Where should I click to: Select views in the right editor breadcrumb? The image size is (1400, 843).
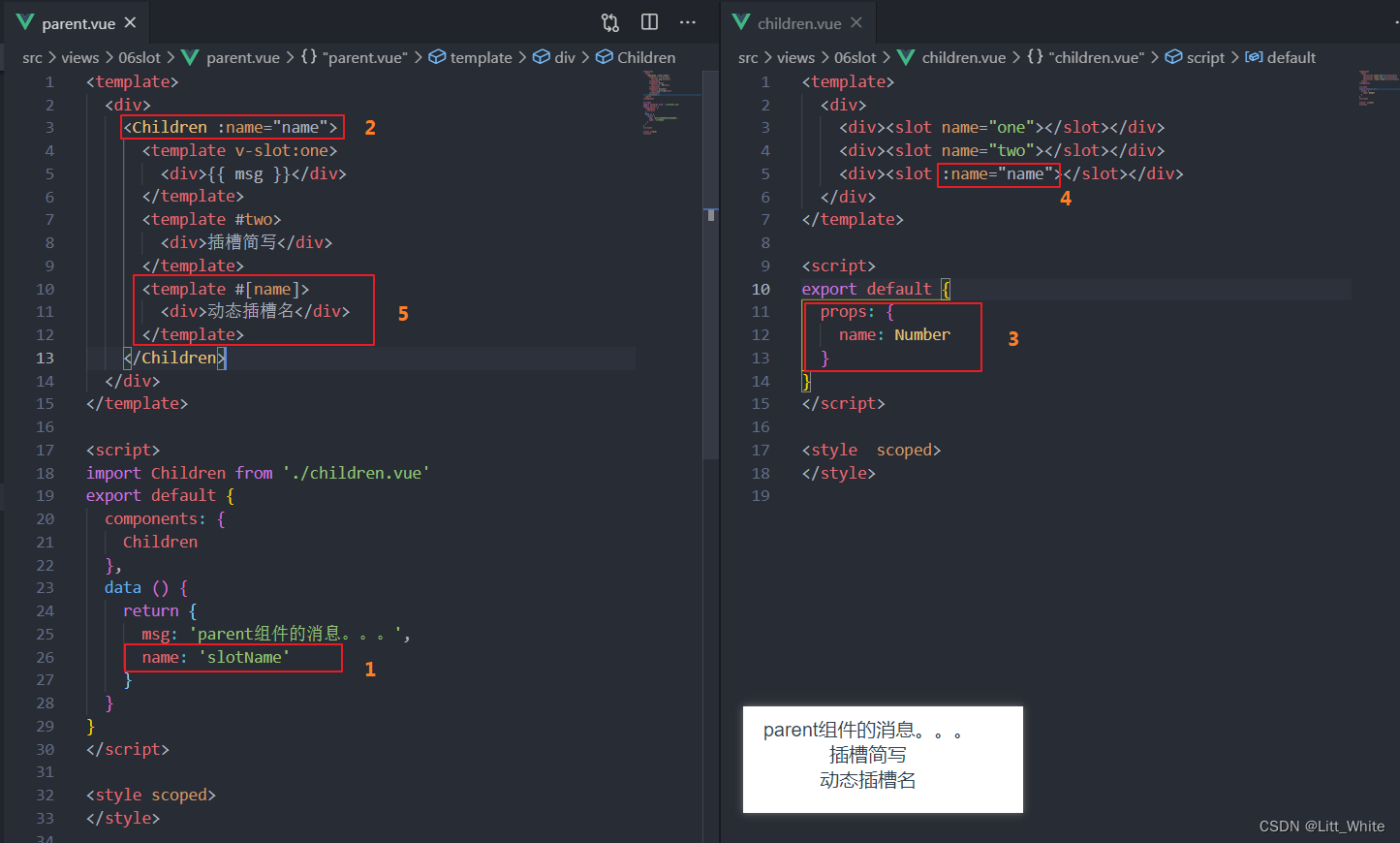click(x=795, y=57)
